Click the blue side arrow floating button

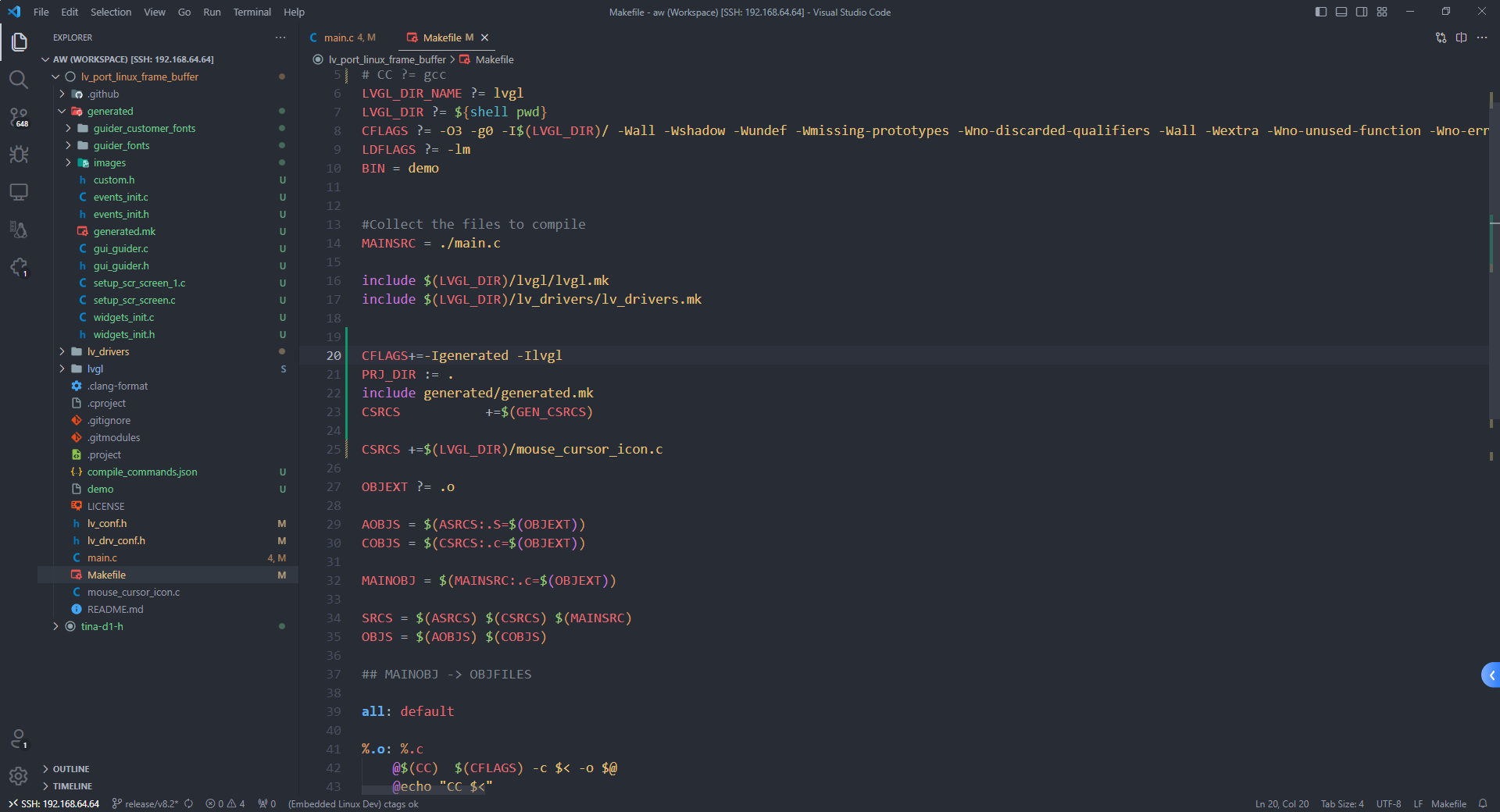pos(1491,675)
